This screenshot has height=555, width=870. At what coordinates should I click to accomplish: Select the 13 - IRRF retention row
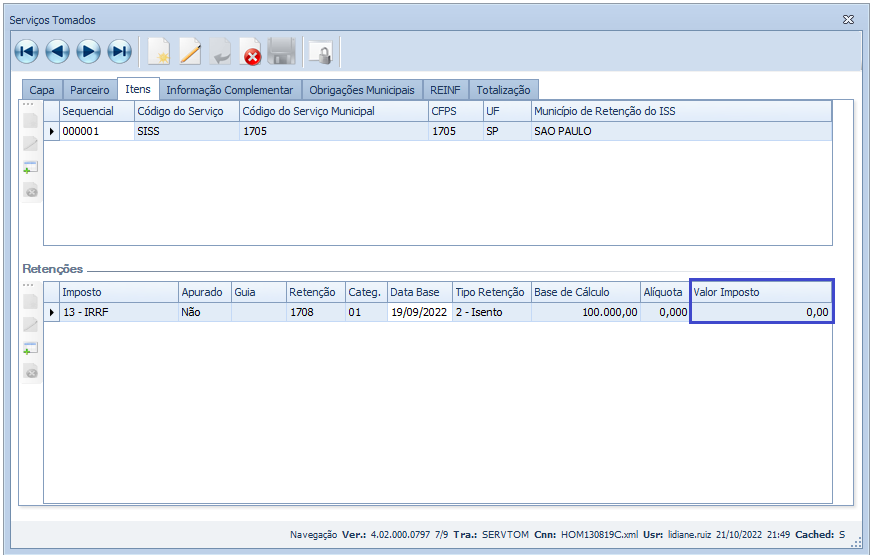pyautogui.click(x=118, y=313)
